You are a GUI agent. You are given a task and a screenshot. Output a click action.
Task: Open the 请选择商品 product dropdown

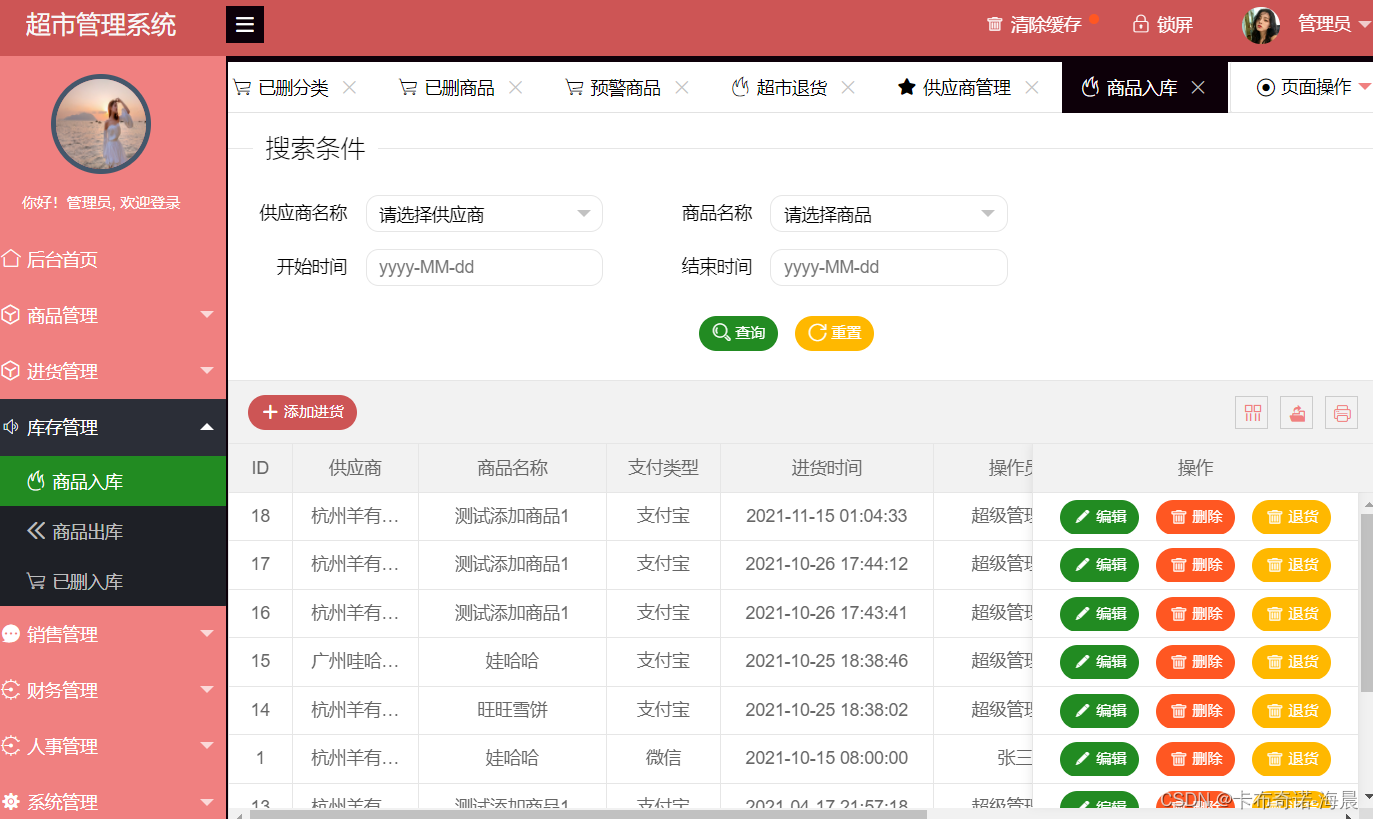[x=888, y=214]
